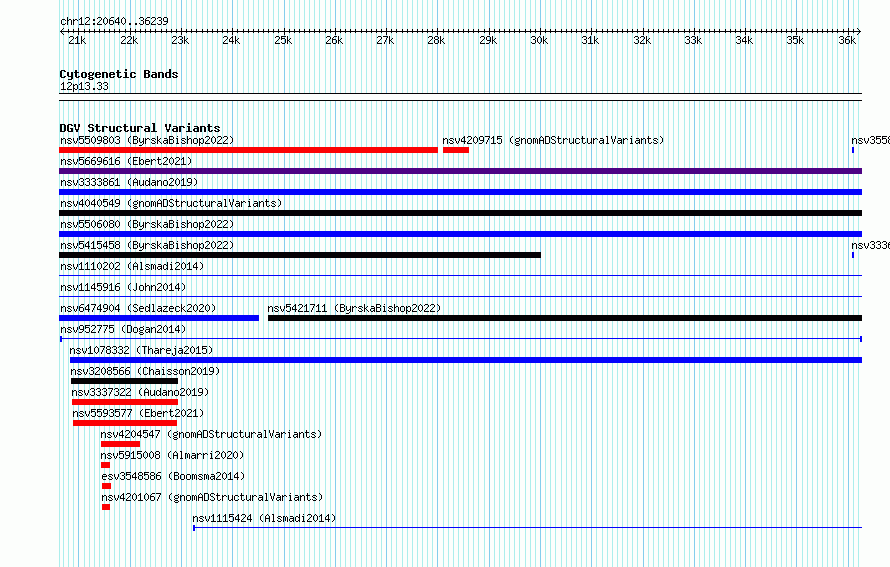Open the nsv1115424 (Alsmadi2014) label

265,518
